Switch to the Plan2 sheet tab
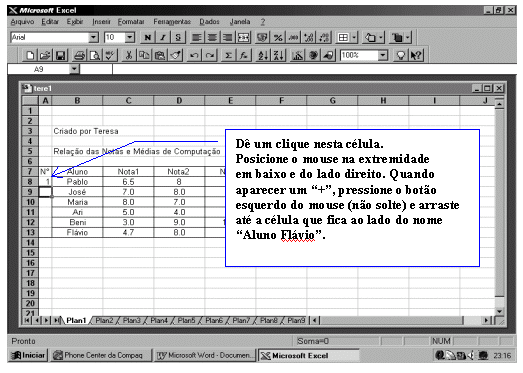Screen dimensions: 523x373 pyautogui.click(x=104, y=321)
